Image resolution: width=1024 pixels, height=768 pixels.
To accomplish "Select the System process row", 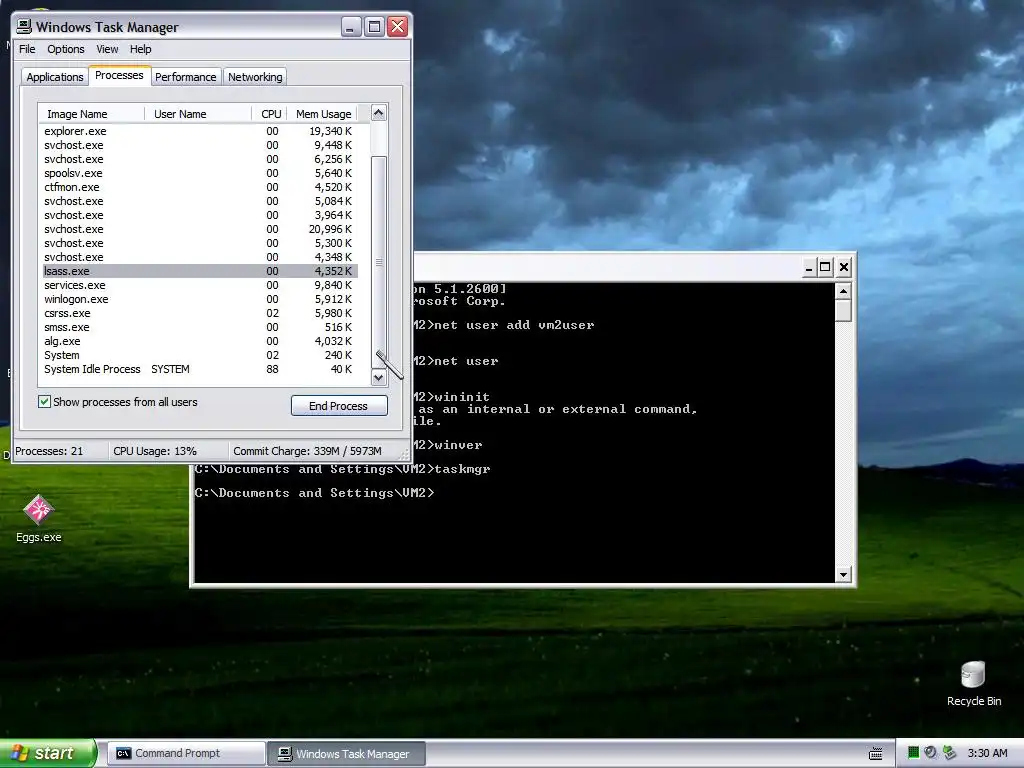I will pos(200,355).
